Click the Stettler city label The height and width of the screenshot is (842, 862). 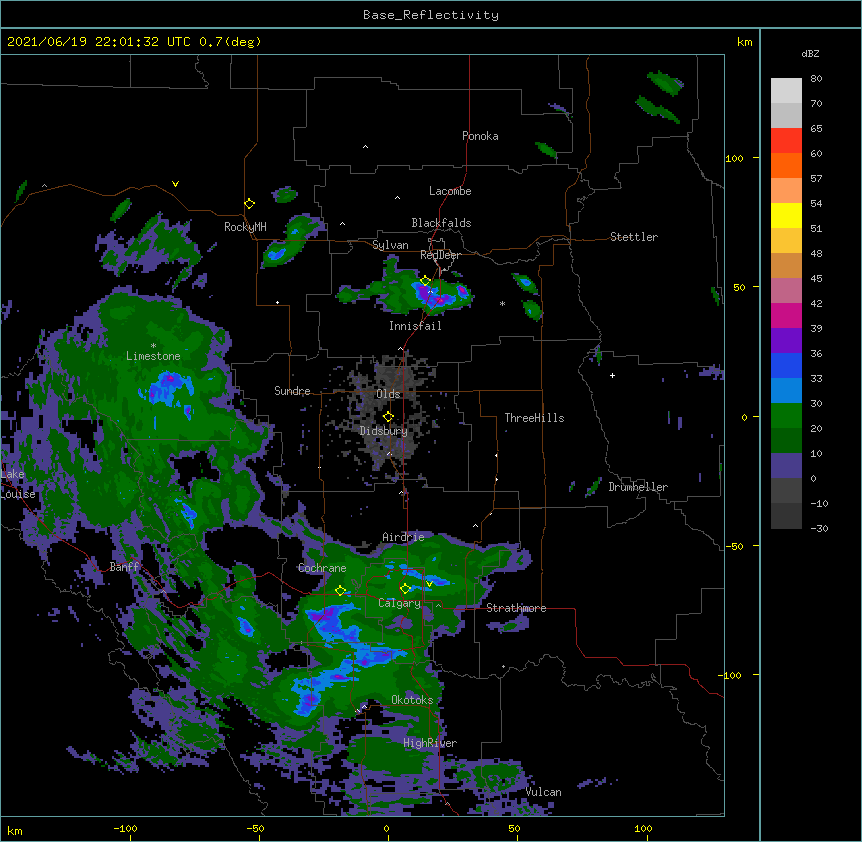pyautogui.click(x=634, y=237)
